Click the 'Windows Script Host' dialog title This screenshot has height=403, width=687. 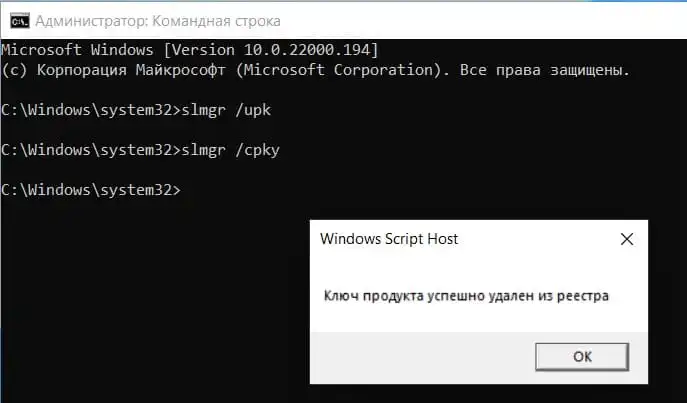click(x=389, y=239)
